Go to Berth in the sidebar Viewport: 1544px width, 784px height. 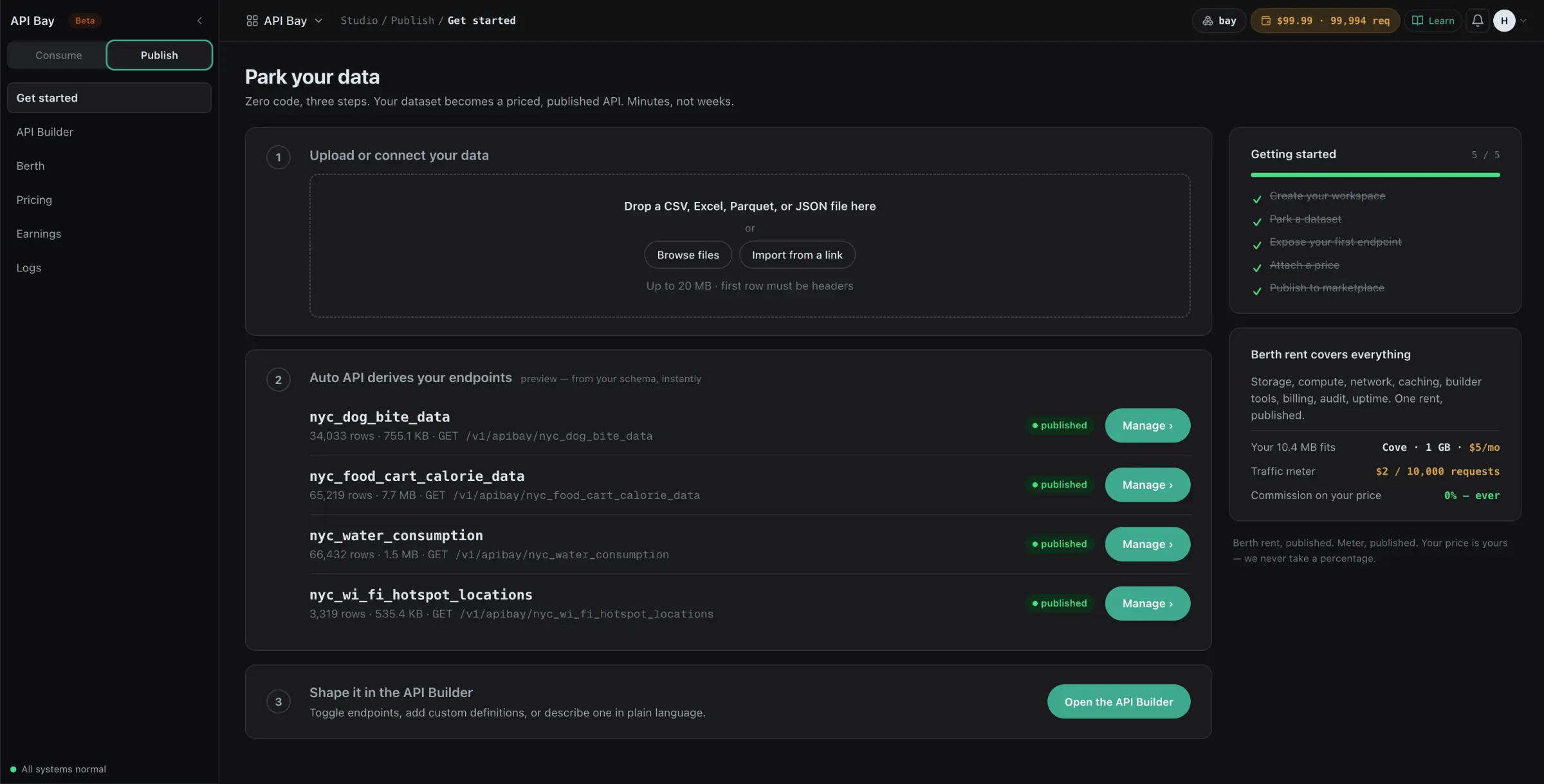(109, 166)
